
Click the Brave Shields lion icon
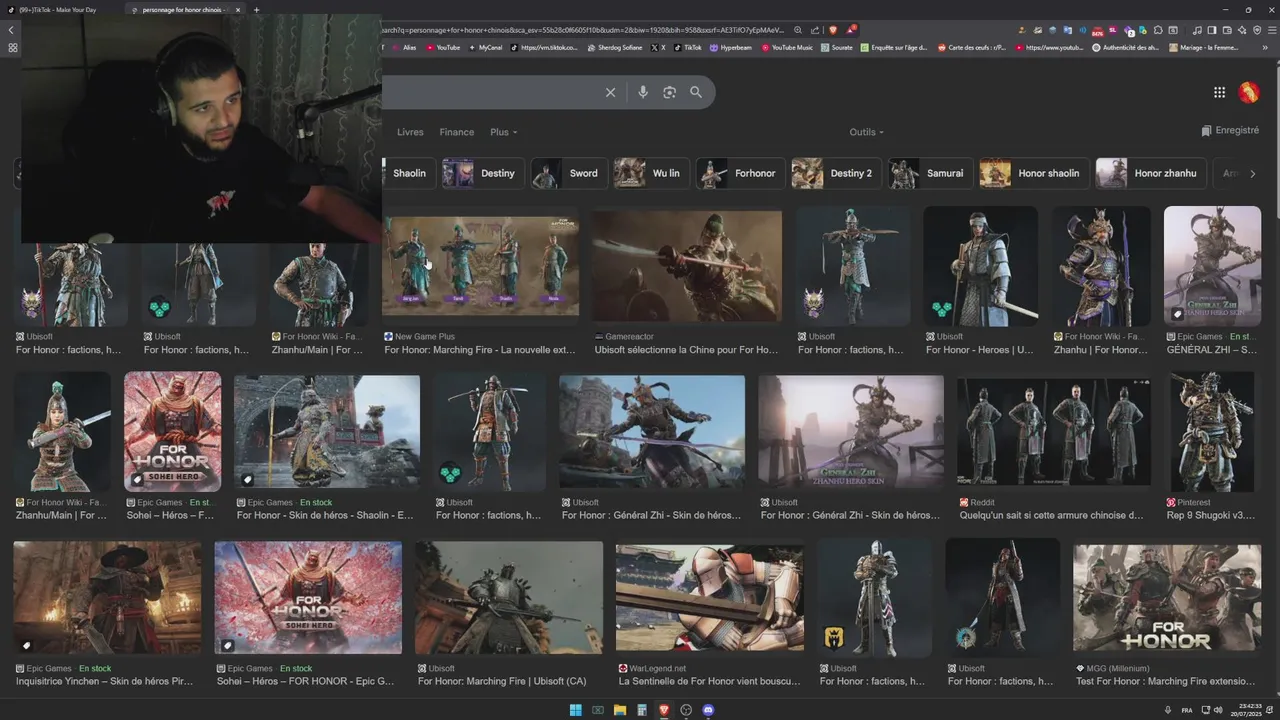click(x=833, y=30)
